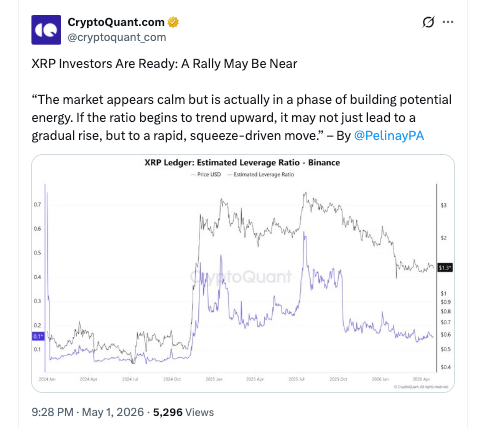Screen dimensions: 482x428
Task: Select the XRP Investors Are Ready headline
Action: tap(164, 64)
